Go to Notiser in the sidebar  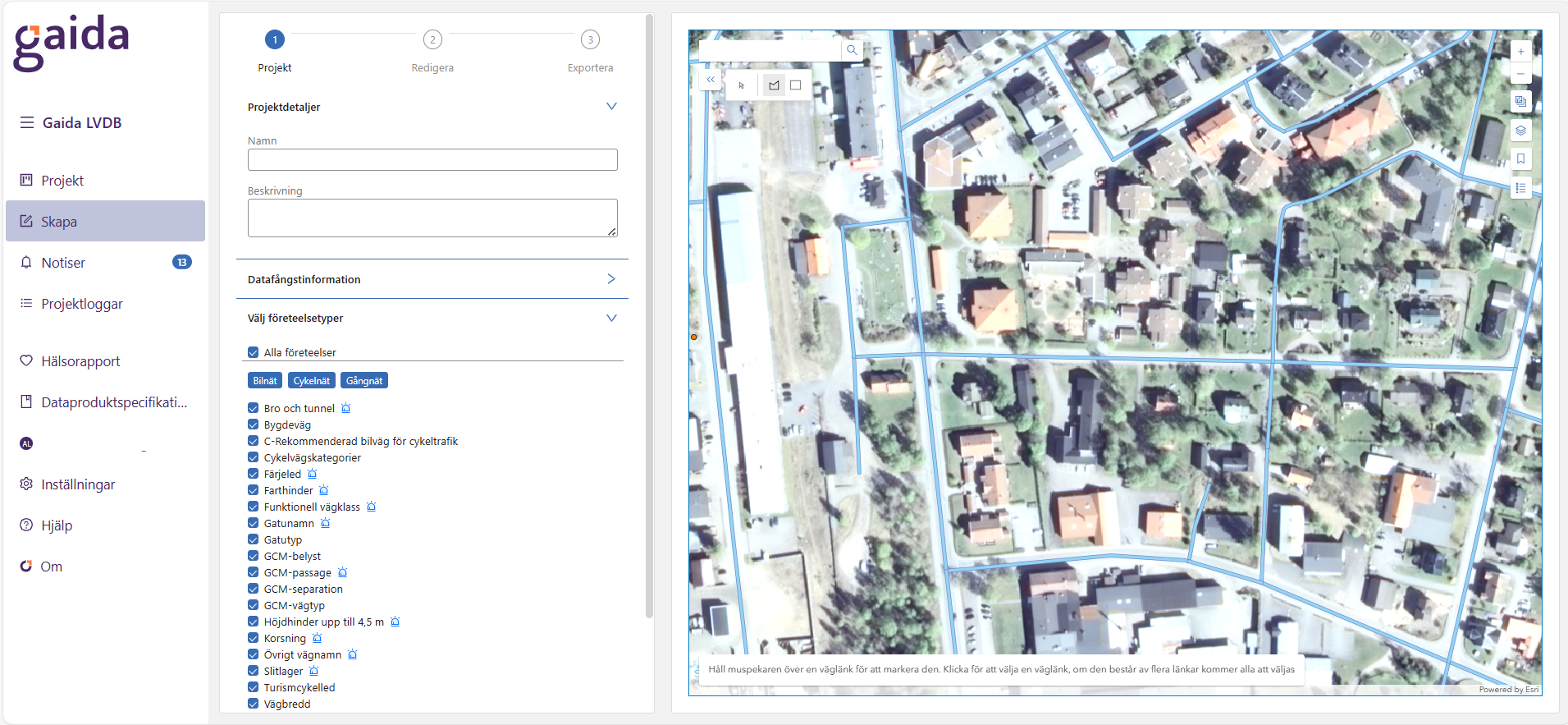(x=63, y=263)
